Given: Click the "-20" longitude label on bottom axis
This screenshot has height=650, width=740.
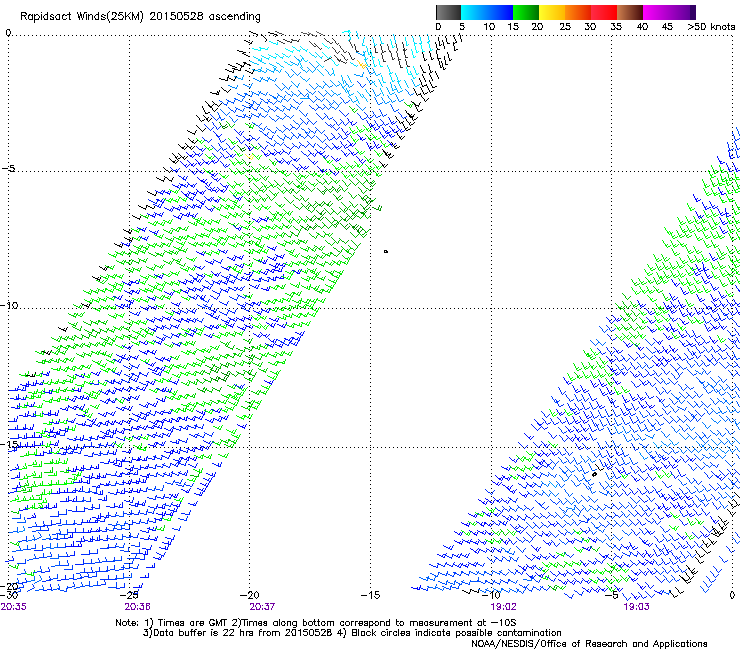Looking at the screenshot, I should [x=250, y=595].
